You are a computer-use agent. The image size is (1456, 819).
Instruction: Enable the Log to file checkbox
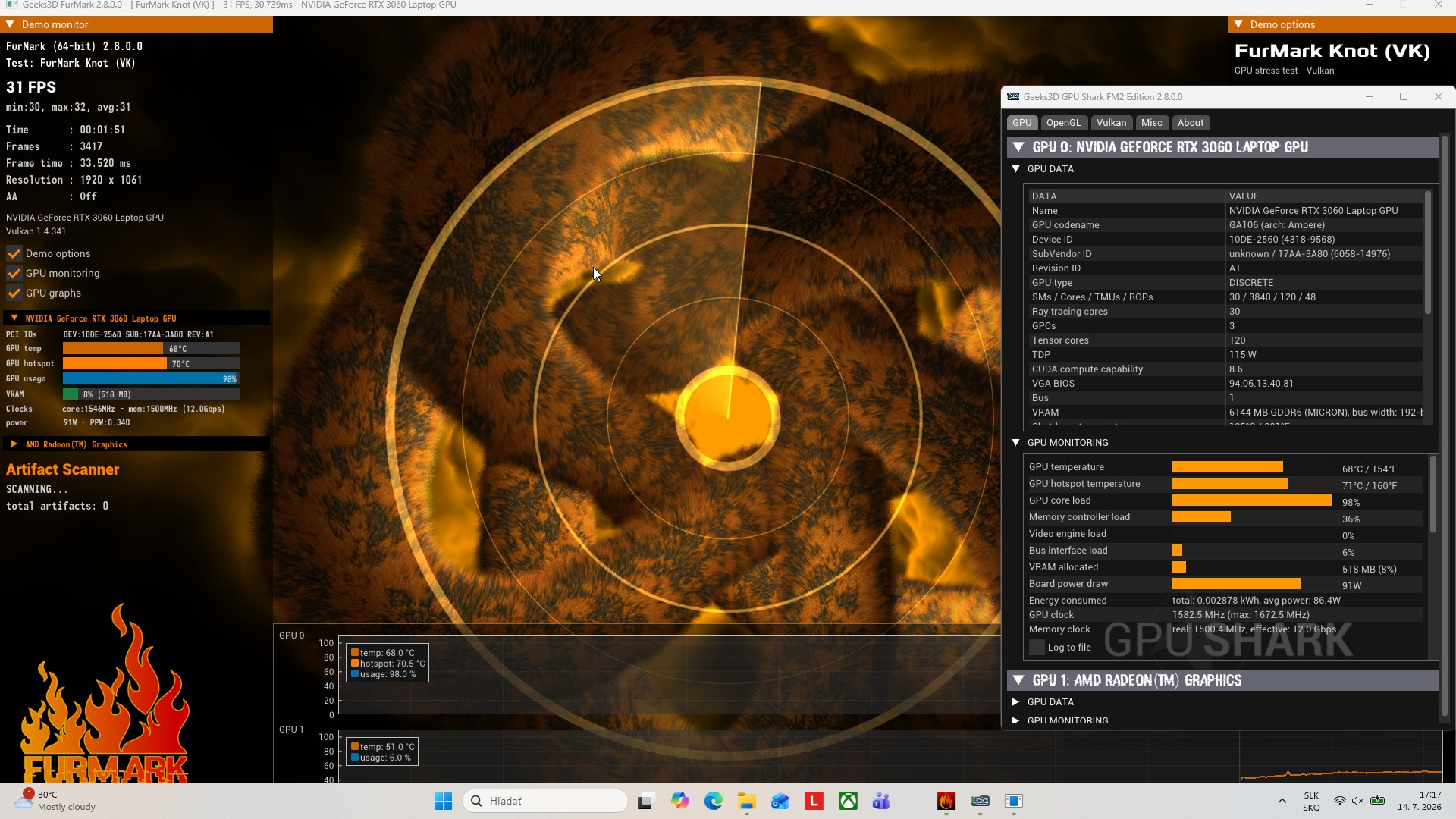(x=1037, y=648)
